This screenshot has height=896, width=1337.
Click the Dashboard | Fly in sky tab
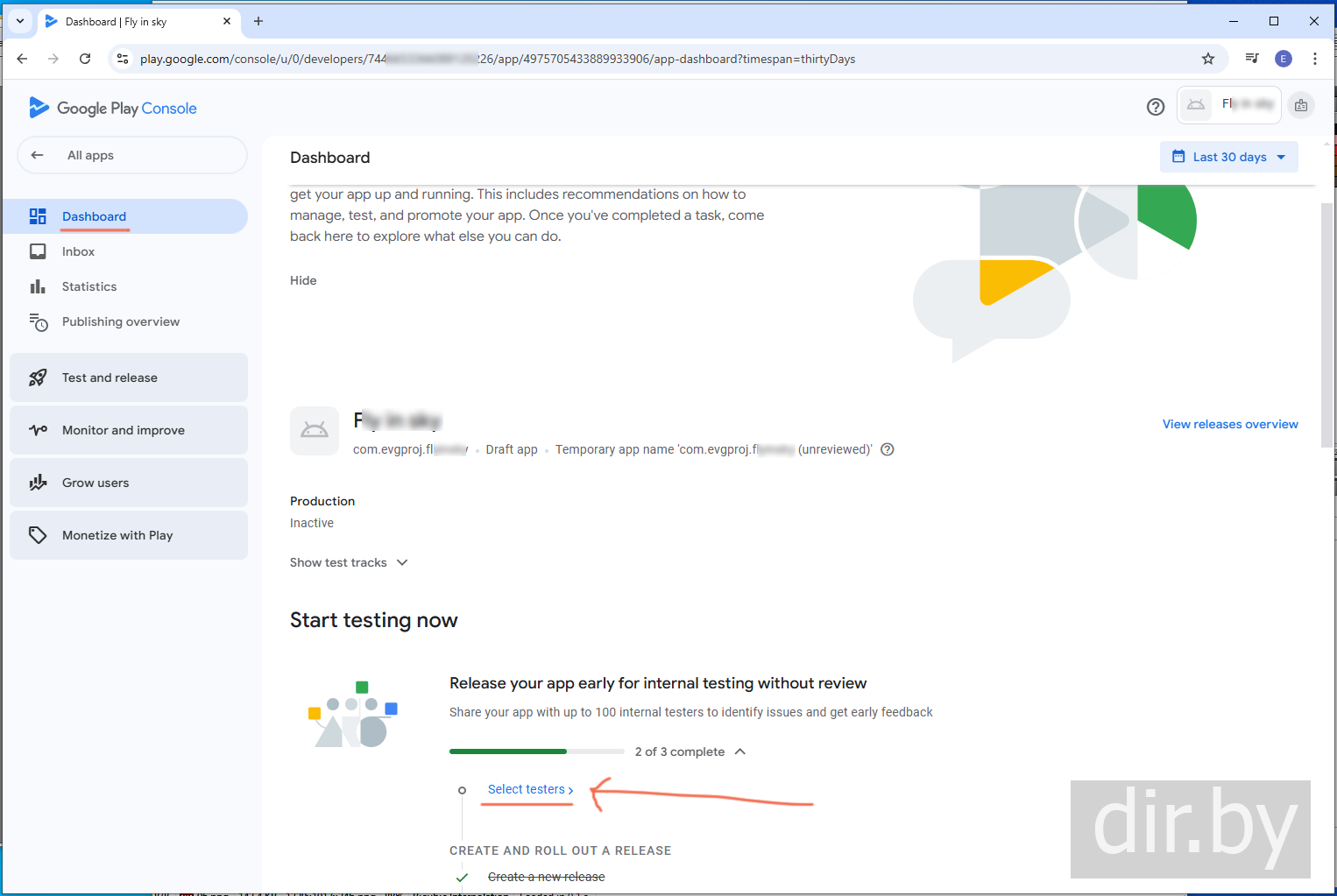pos(138,21)
